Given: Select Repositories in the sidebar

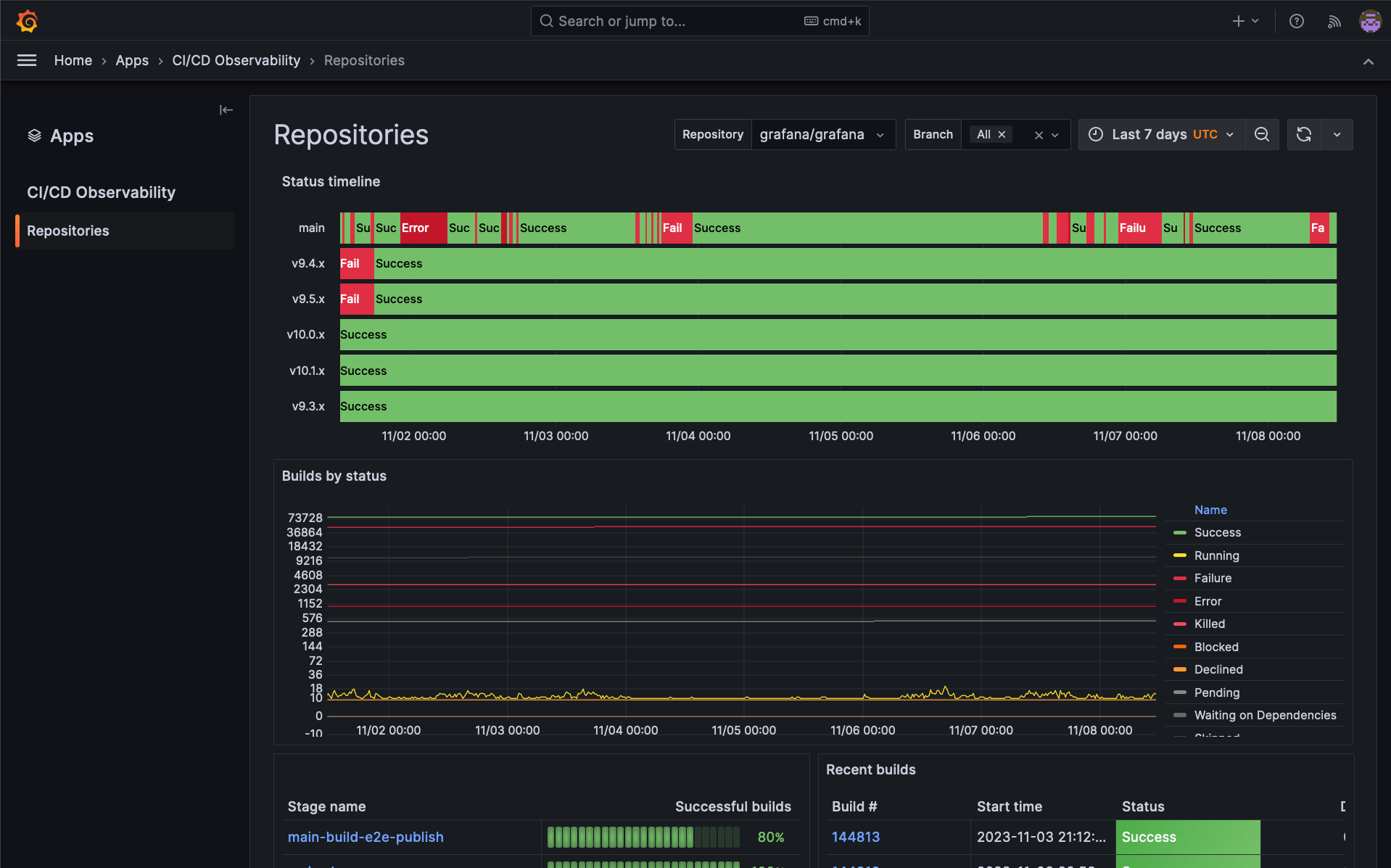Looking at the screenshot, I should (67, 231).
